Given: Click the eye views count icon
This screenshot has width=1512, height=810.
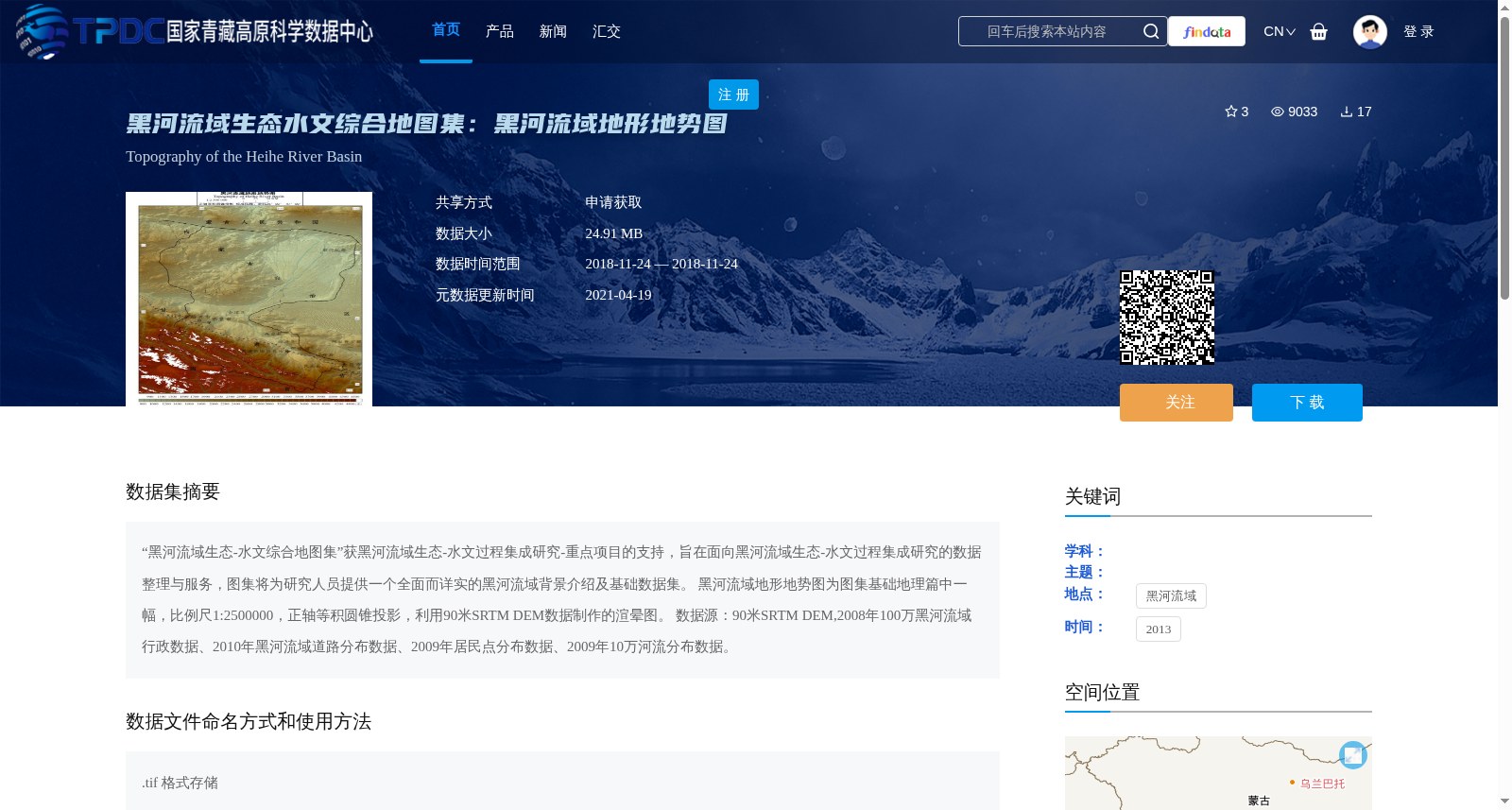Looking at the screenshot, I should pyautogui.click(x=1278, y=112).
